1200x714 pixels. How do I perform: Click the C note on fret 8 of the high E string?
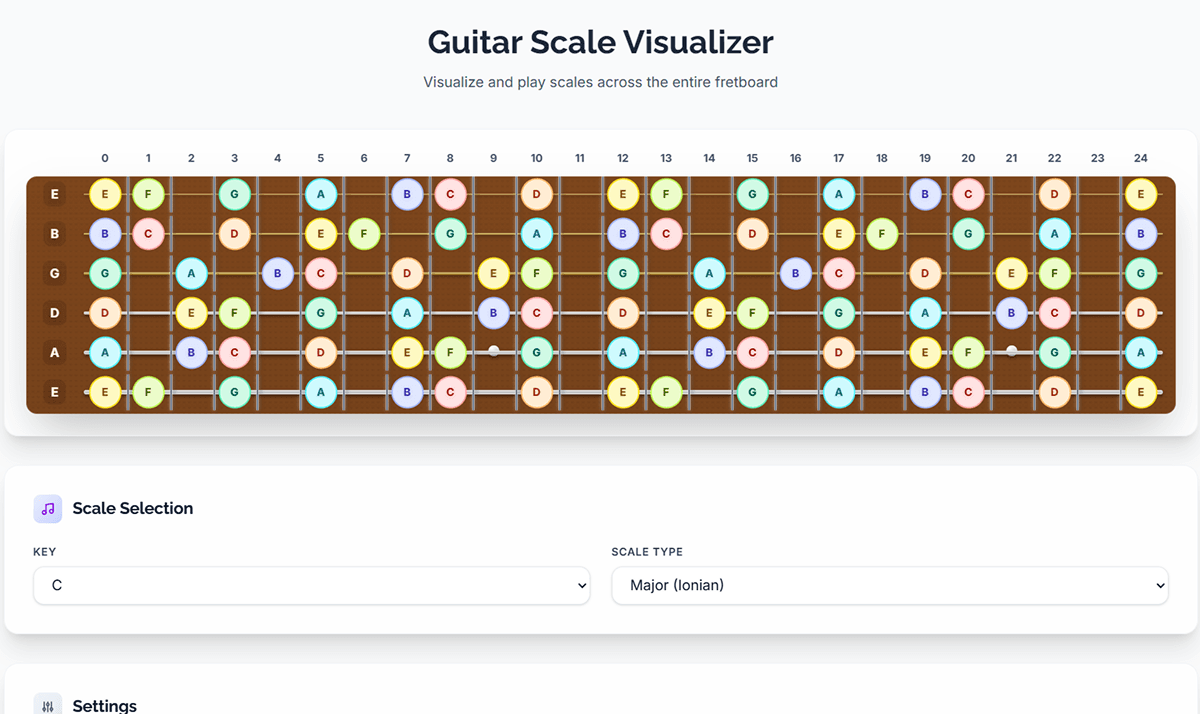[450, 194]
